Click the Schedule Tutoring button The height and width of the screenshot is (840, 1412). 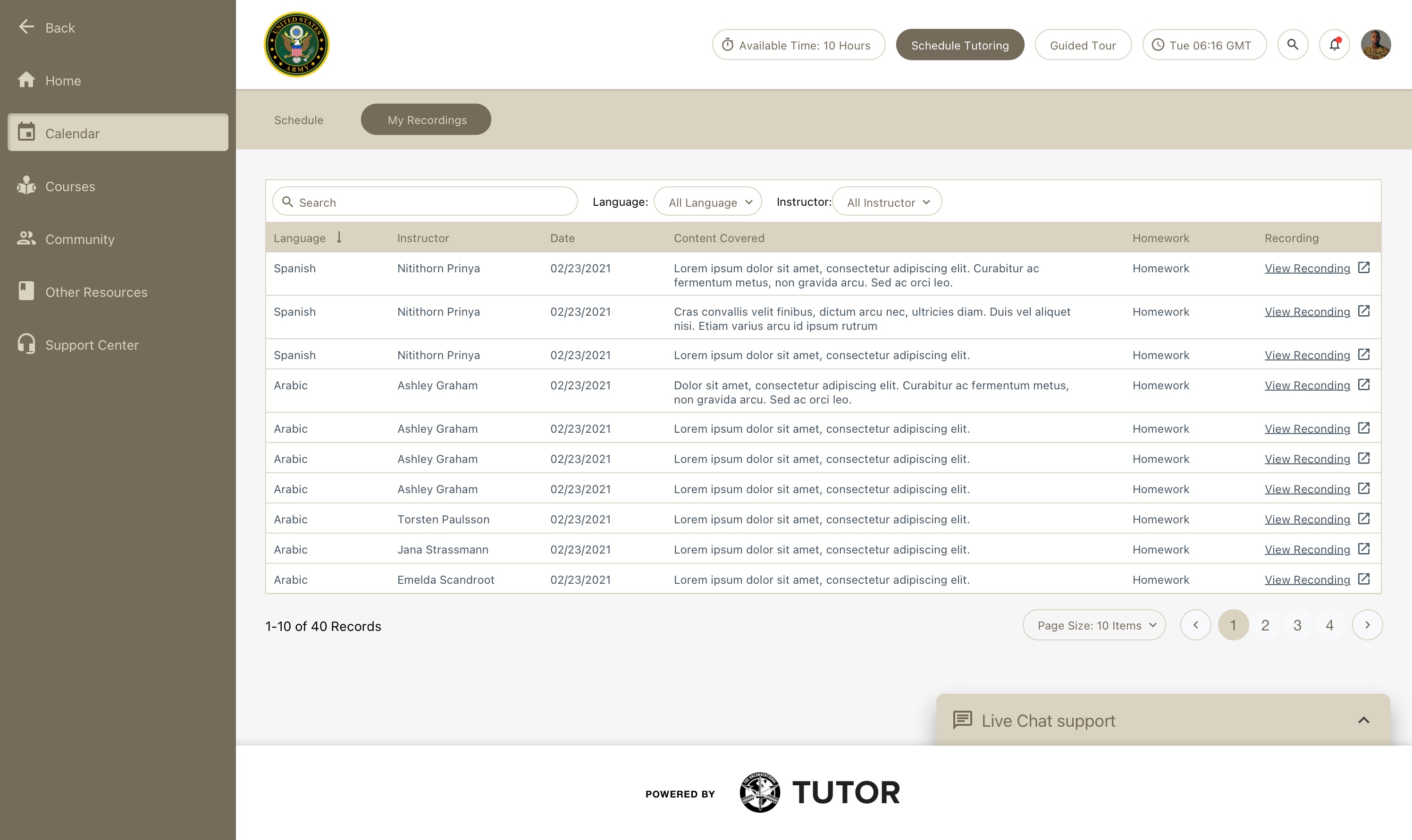(960, 45)
